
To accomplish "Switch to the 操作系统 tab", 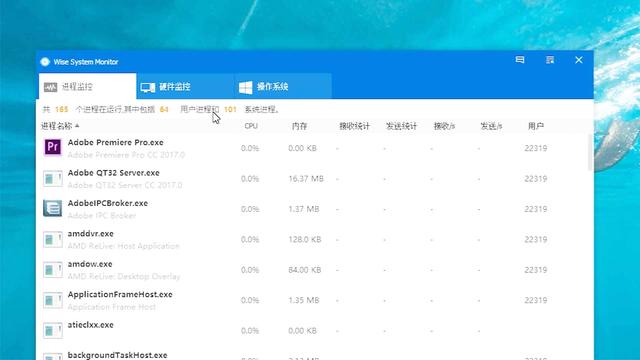I will pos(283,87).
